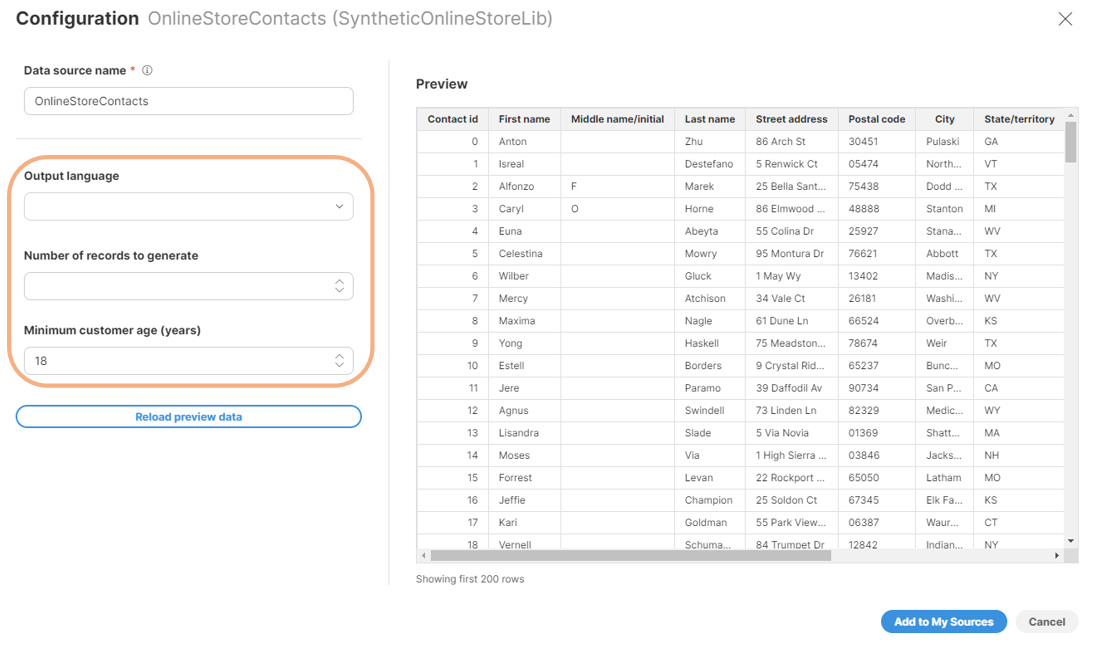Click the Contact id column header
1101x656 pixels.
tap(452, 118)
